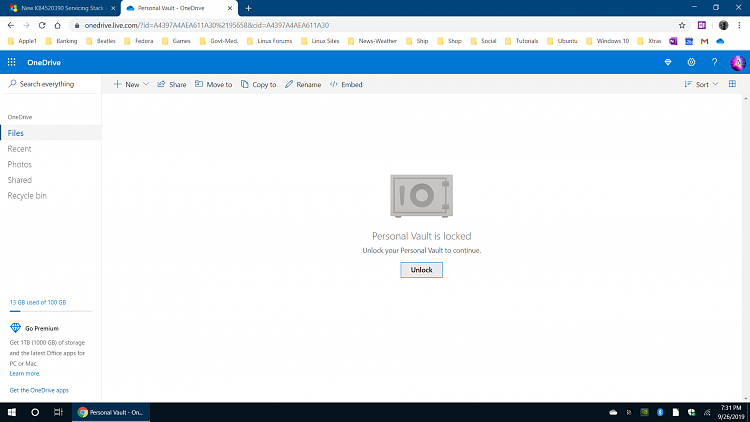Open the Google Calendar bookmark shortcut
Viewport: 750px width, 422px height.
click(x=689, y=41)
